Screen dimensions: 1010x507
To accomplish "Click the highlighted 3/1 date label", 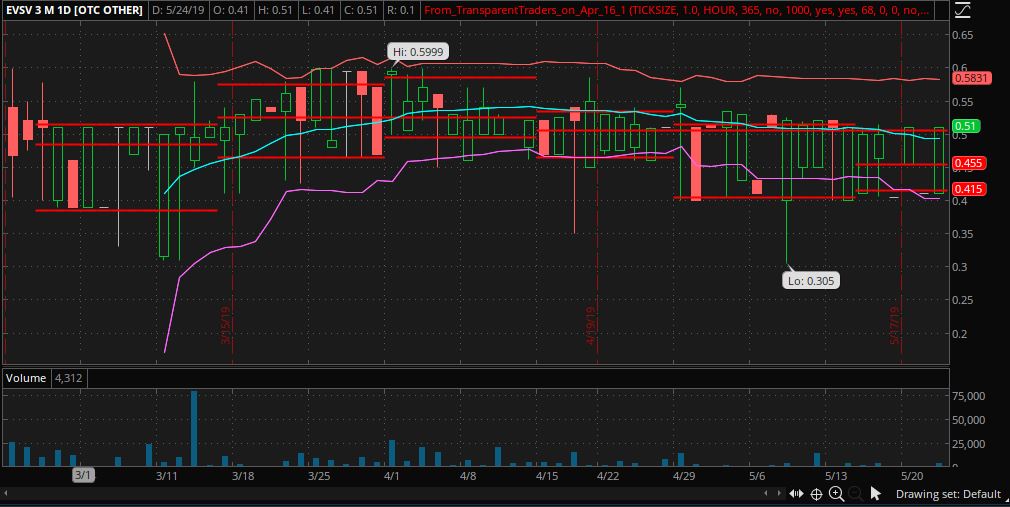I will 83,476.
